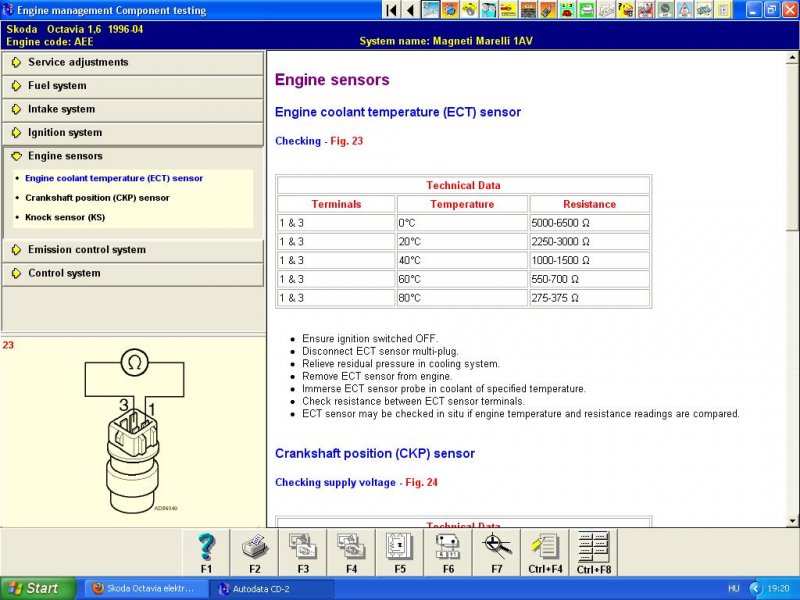Open the cyan icon with two discs

(489, 10)
